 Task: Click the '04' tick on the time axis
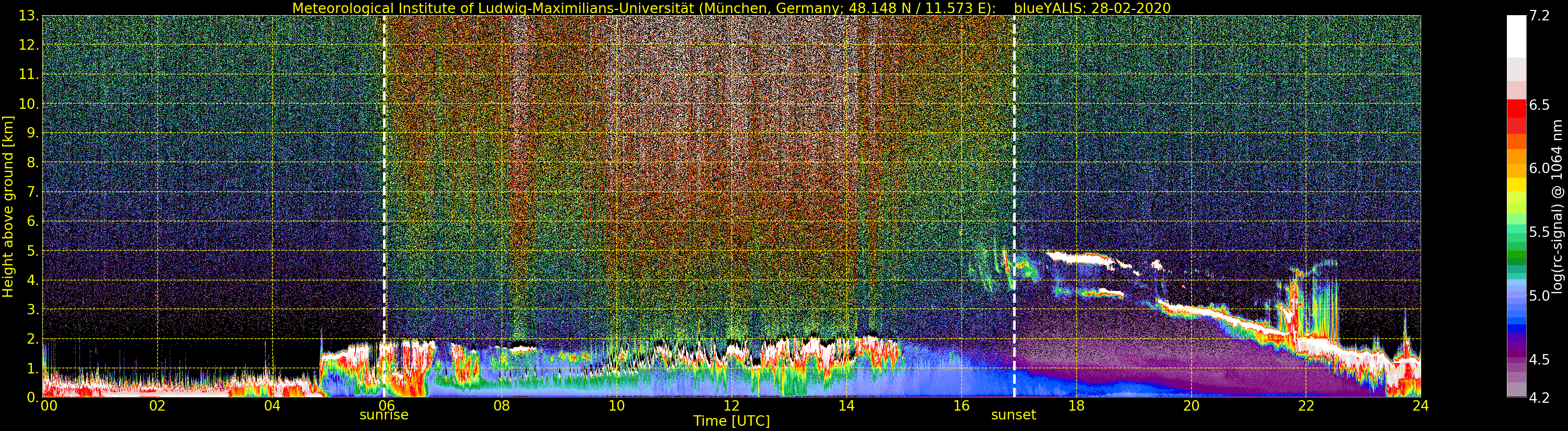272,405
